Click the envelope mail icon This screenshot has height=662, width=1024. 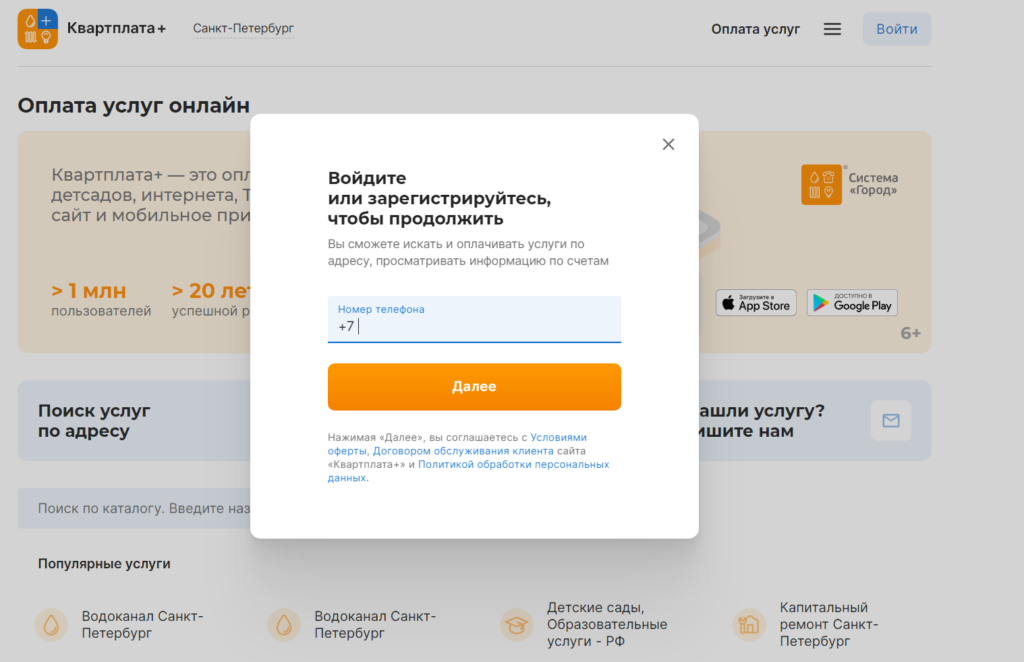(891, 420)
